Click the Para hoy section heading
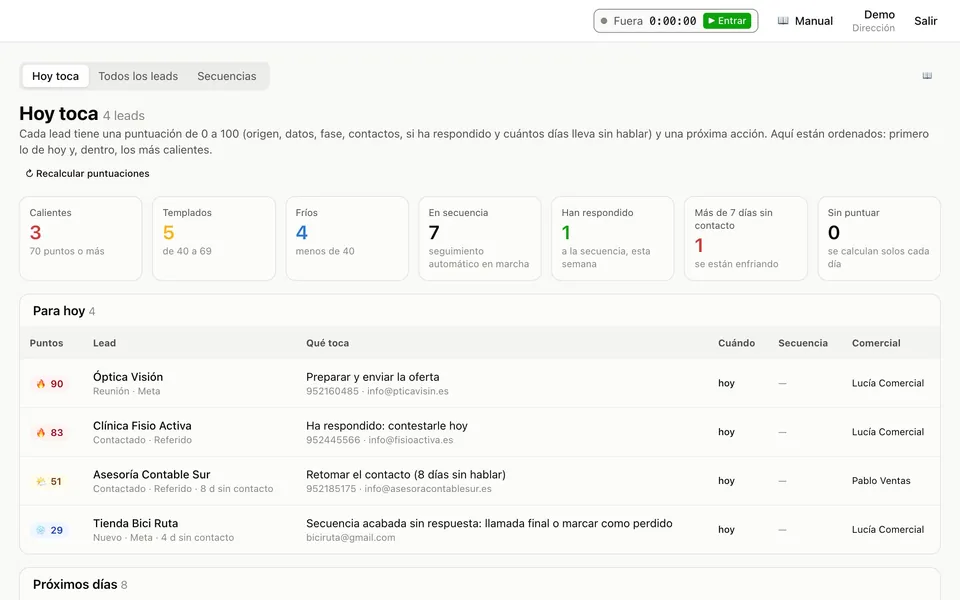Screen dimensions: 960x600 59,311
